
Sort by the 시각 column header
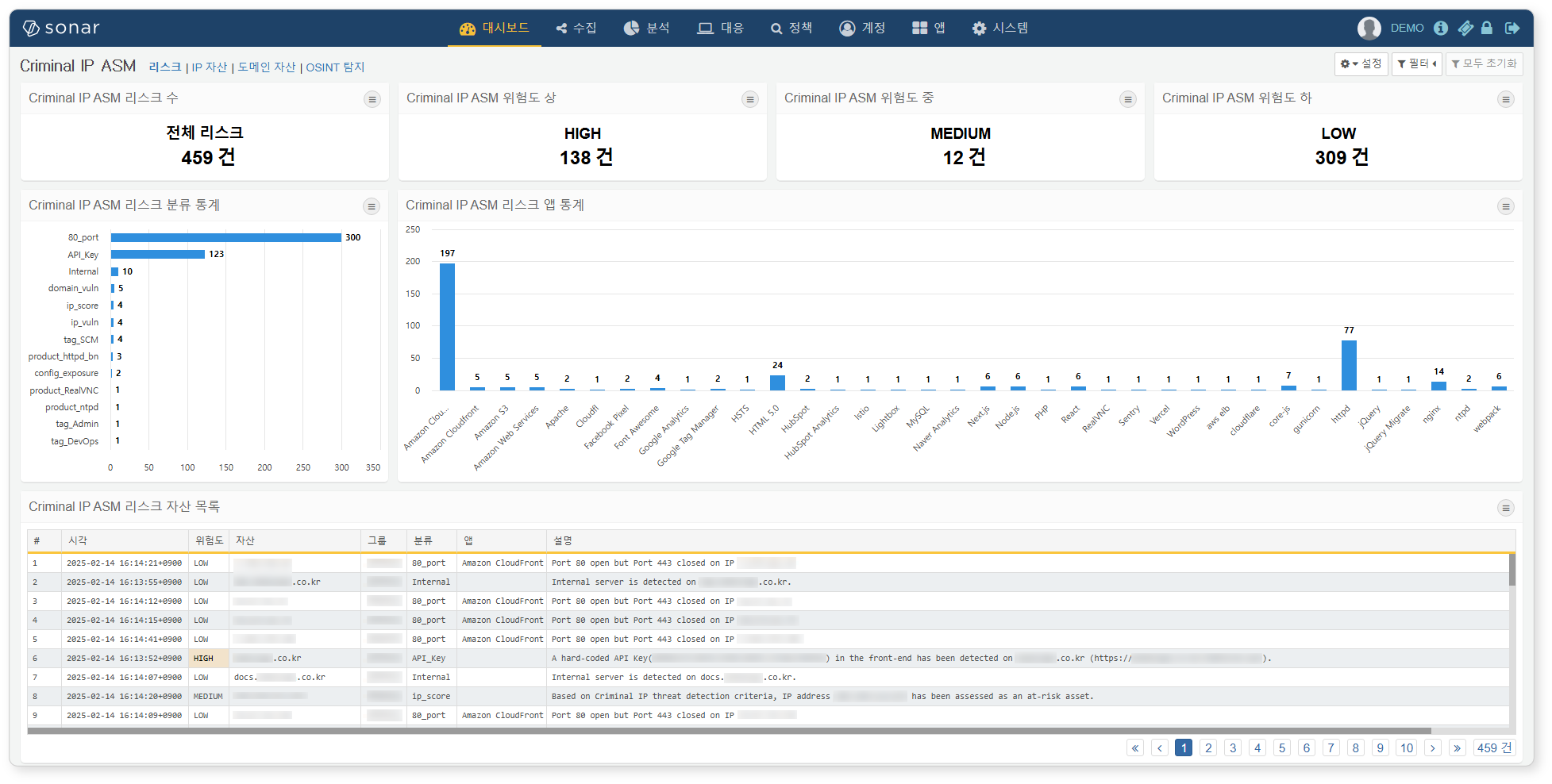point(125,540)
